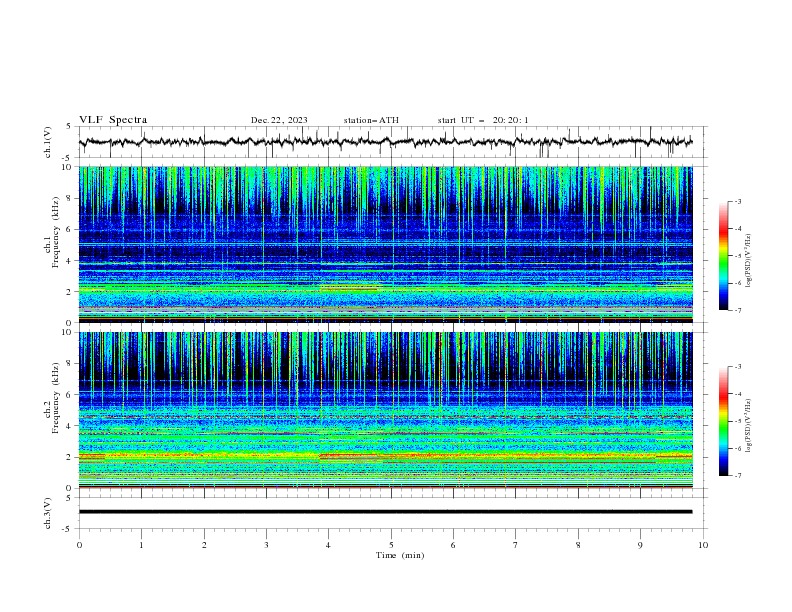Click the '-7' label on the lower colorbar

[738, 476]
